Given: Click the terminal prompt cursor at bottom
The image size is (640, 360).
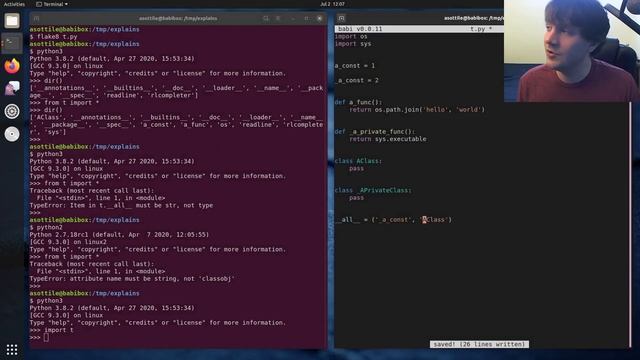Looking at the screenshot, I should pos(46,337).
